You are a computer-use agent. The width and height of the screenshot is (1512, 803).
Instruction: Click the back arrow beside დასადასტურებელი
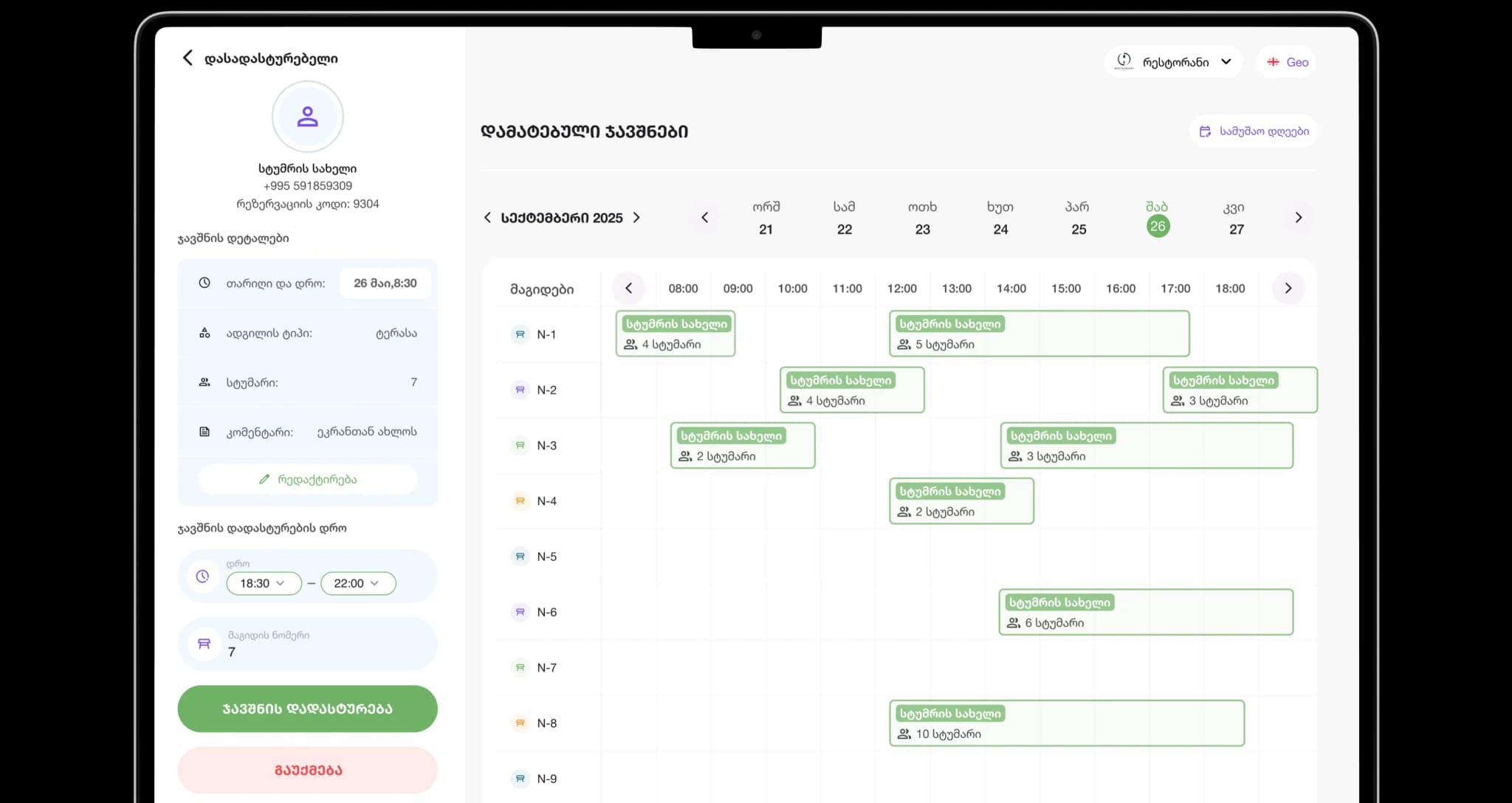click(188, 58)
